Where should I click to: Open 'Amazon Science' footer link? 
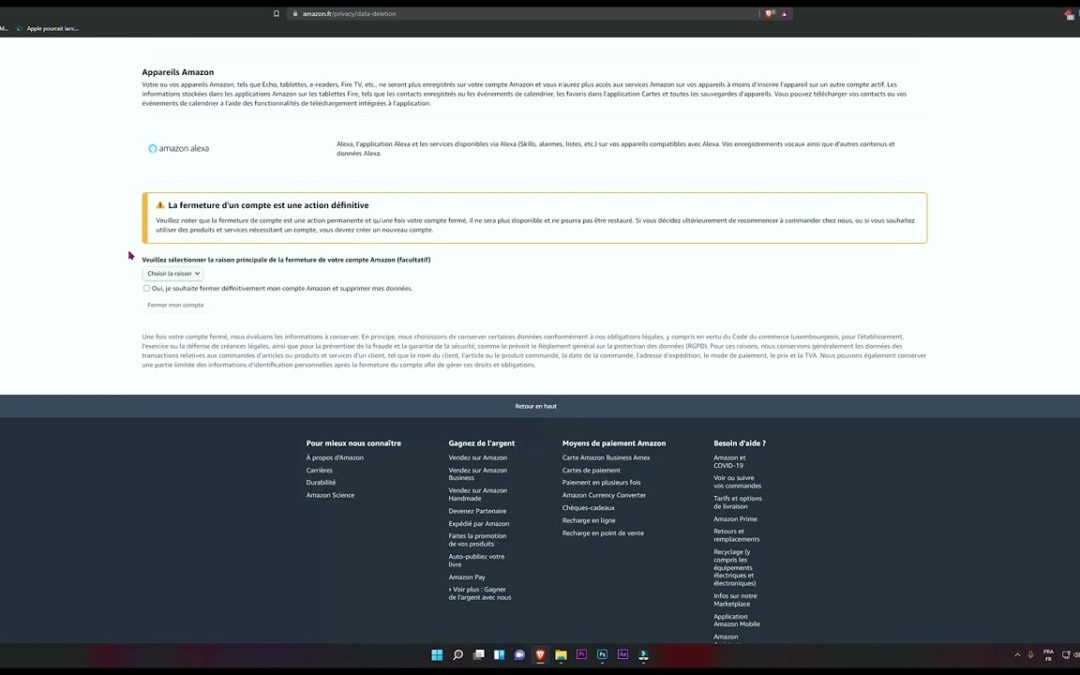(x=330, y=495)
